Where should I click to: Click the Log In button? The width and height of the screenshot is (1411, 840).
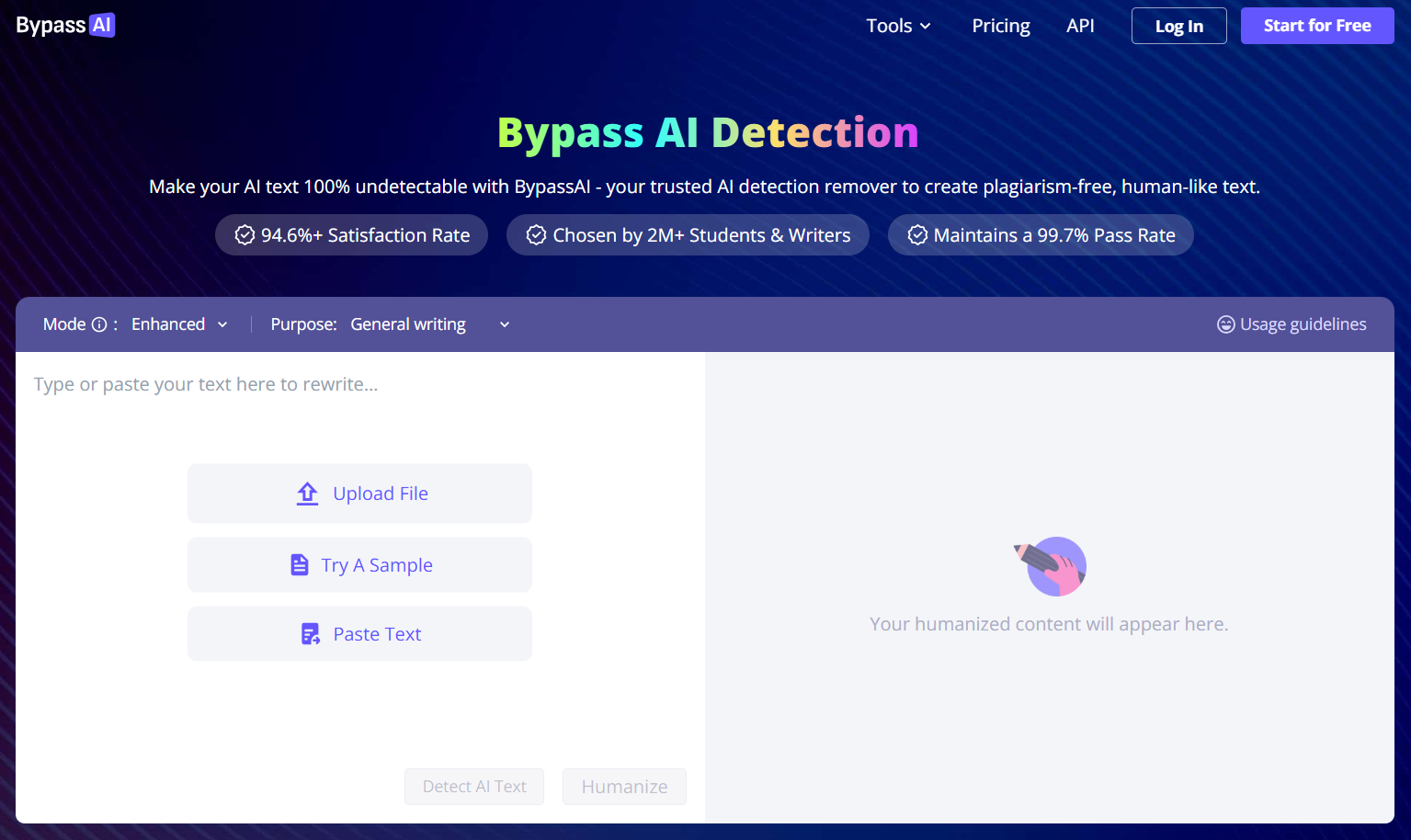click(x=1178, y=26)
